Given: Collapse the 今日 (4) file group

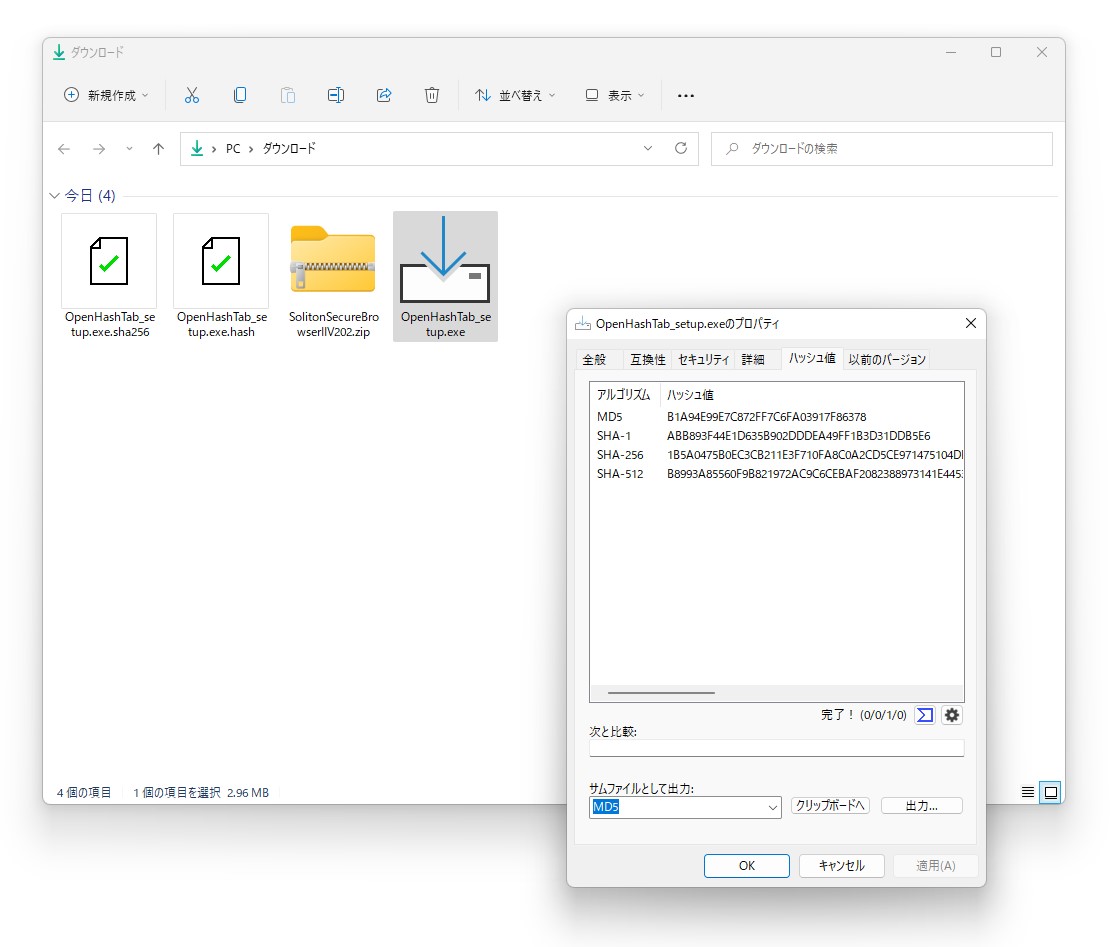Looking at the screenshot, I should [55, 195].
